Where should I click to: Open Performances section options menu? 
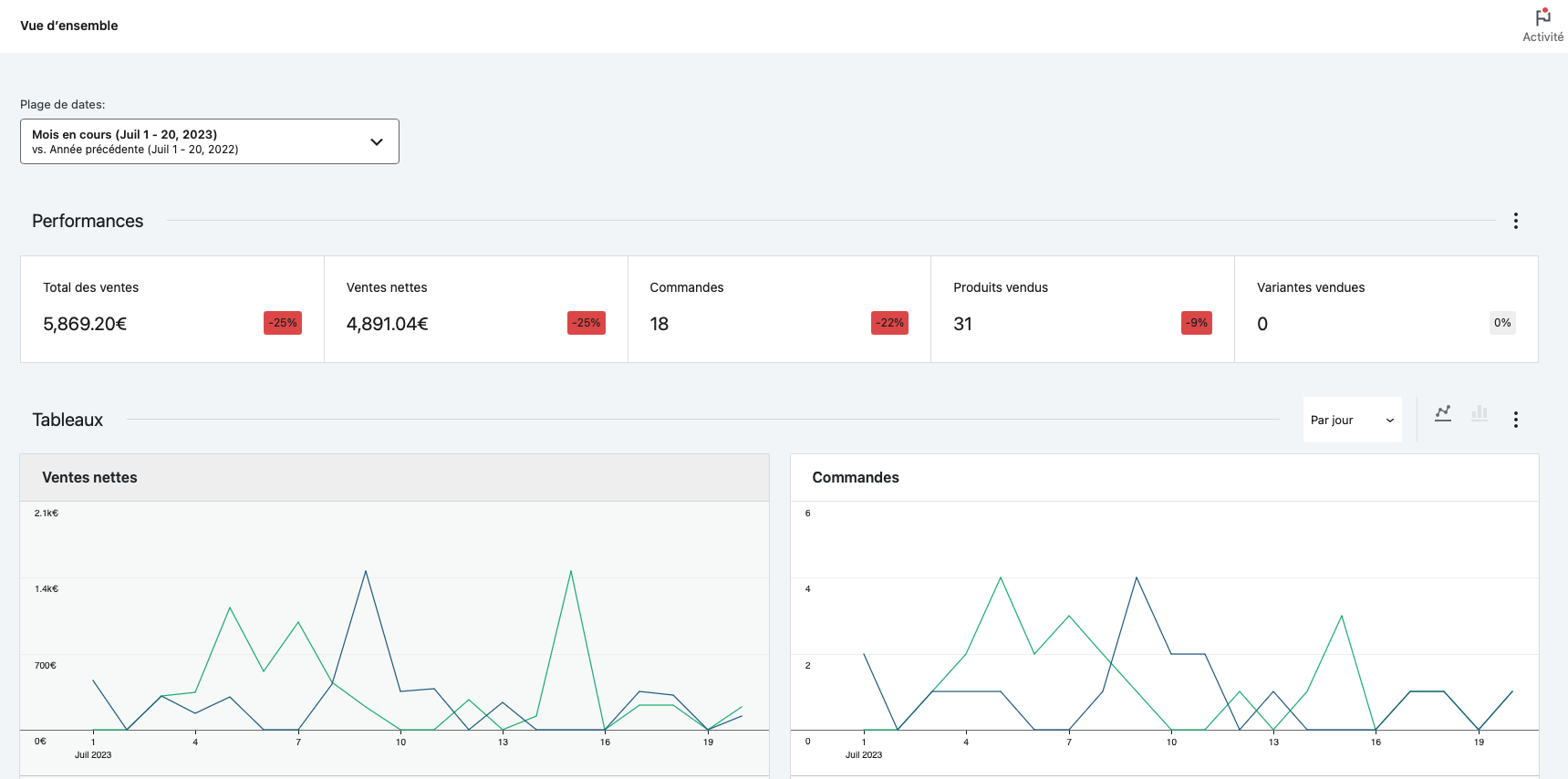1515,221
